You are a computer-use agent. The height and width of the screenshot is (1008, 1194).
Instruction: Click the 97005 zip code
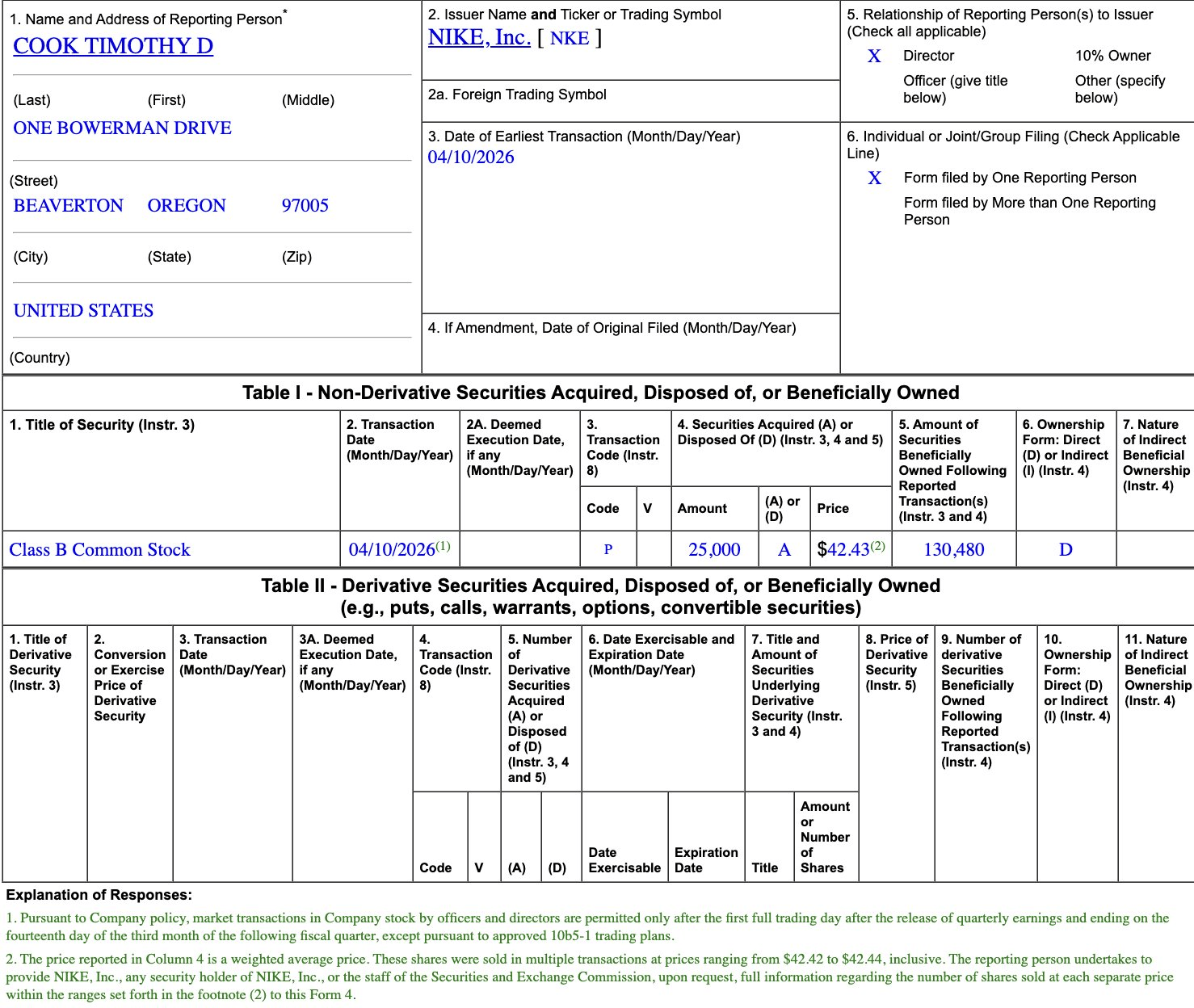305,206
